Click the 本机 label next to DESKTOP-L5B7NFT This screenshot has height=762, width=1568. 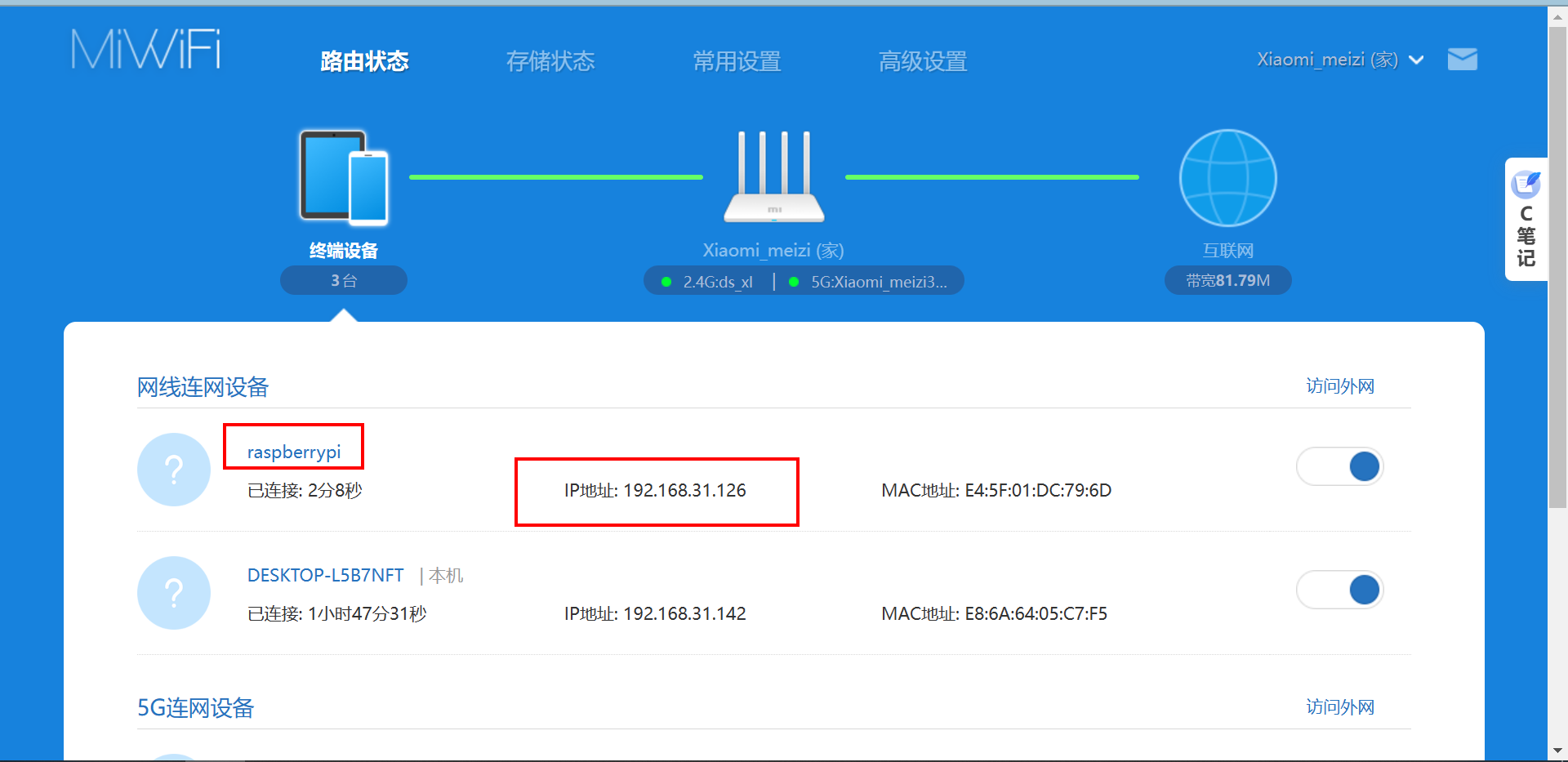tap(446, 575)
